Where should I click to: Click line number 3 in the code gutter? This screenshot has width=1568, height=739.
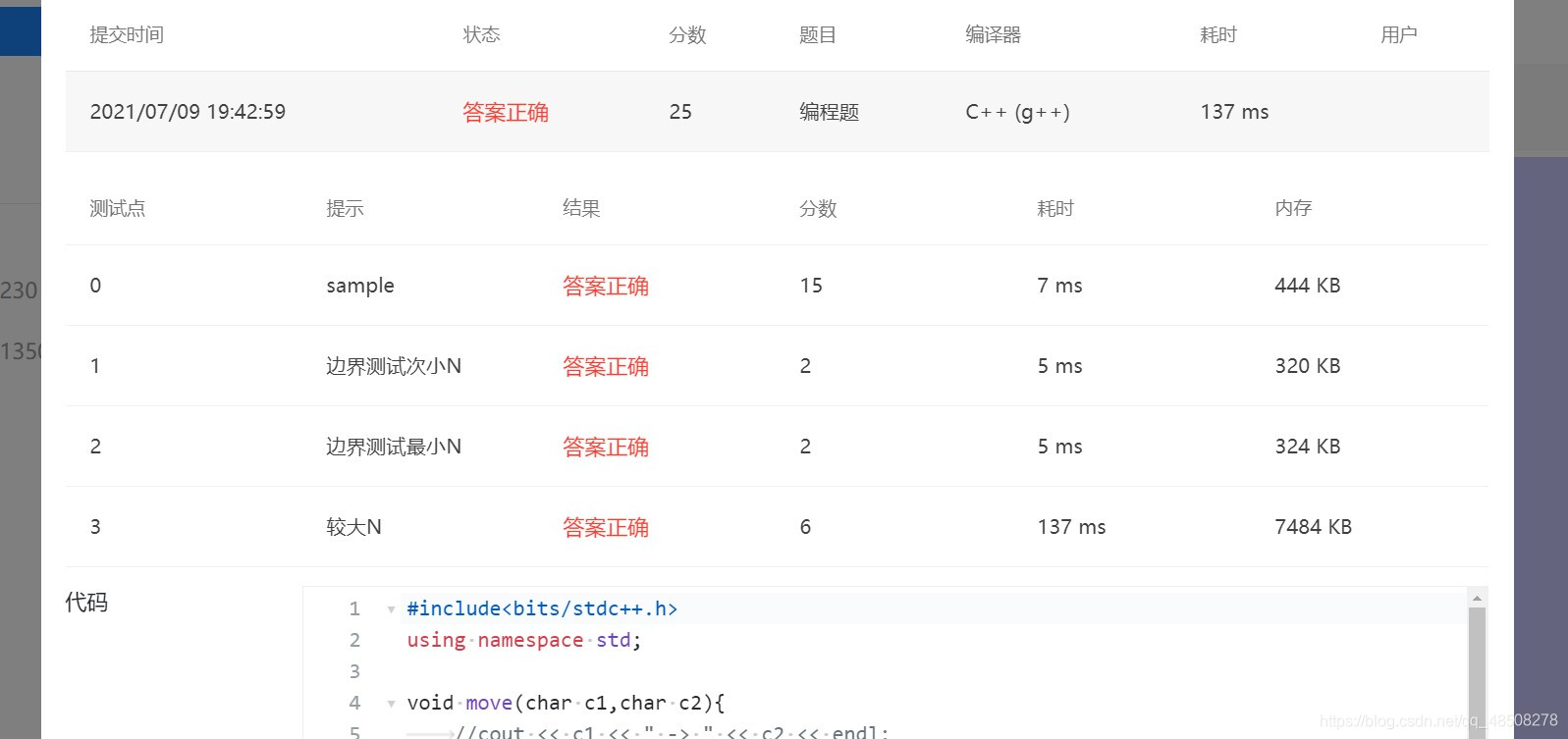click(354, 671)
